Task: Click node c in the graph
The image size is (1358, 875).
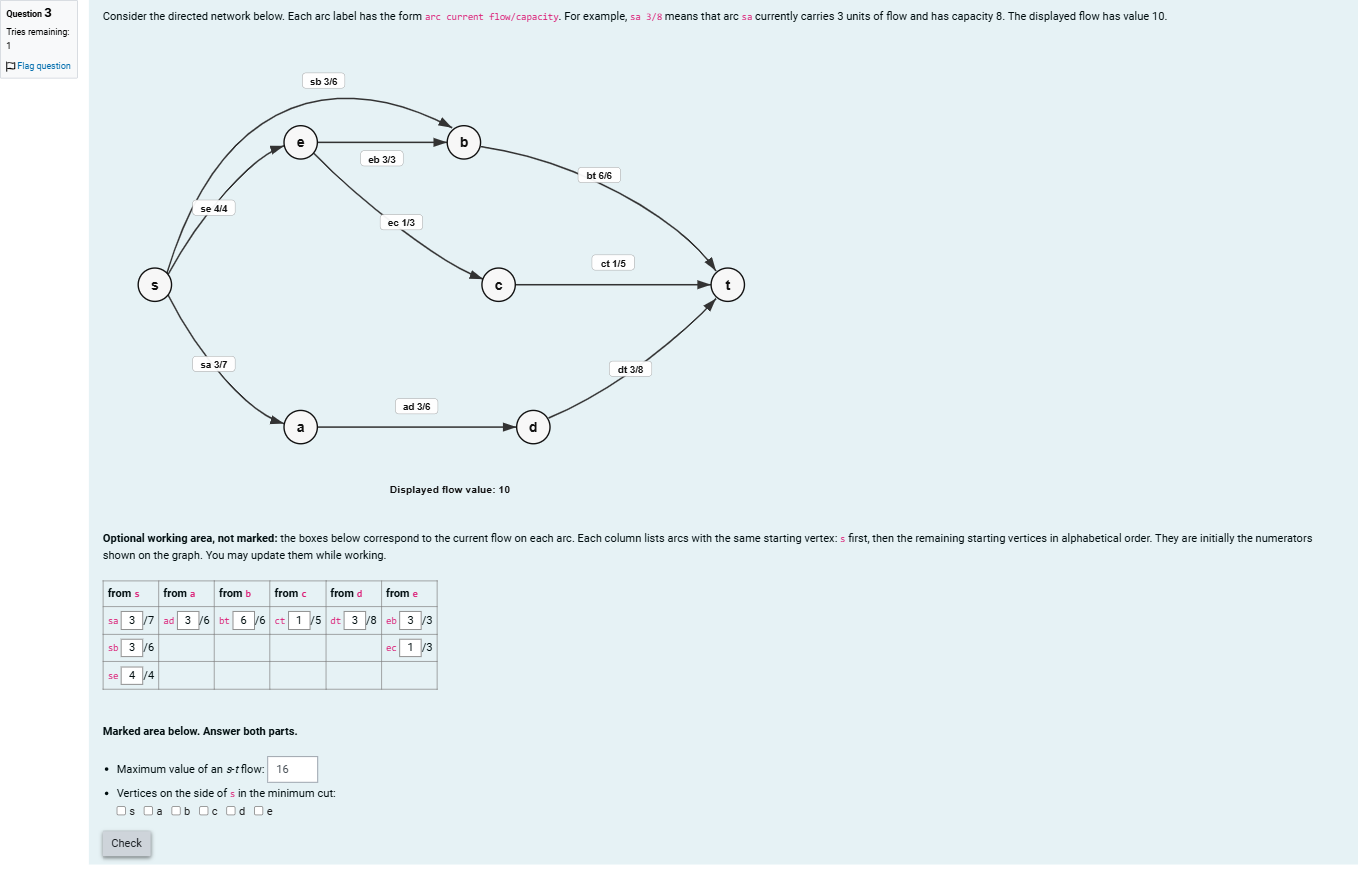Action: point(499,285)
